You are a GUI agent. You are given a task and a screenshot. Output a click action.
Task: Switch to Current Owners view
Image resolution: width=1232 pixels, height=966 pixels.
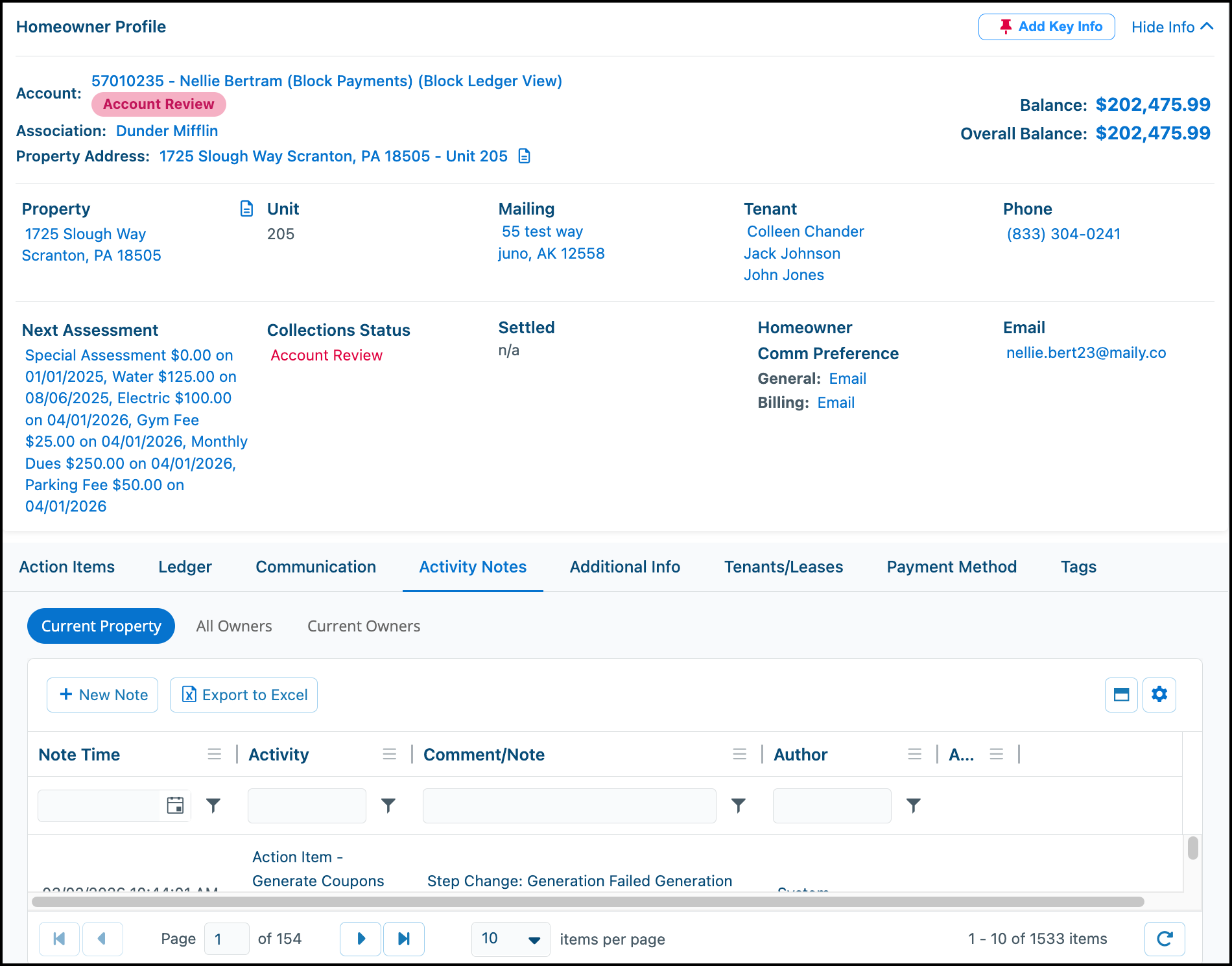[364, 626]
